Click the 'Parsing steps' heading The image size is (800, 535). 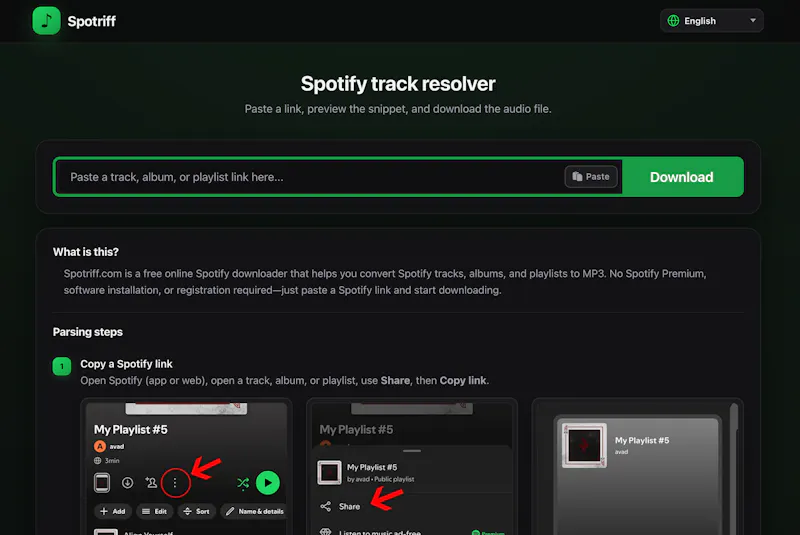(x=88, y=332)
